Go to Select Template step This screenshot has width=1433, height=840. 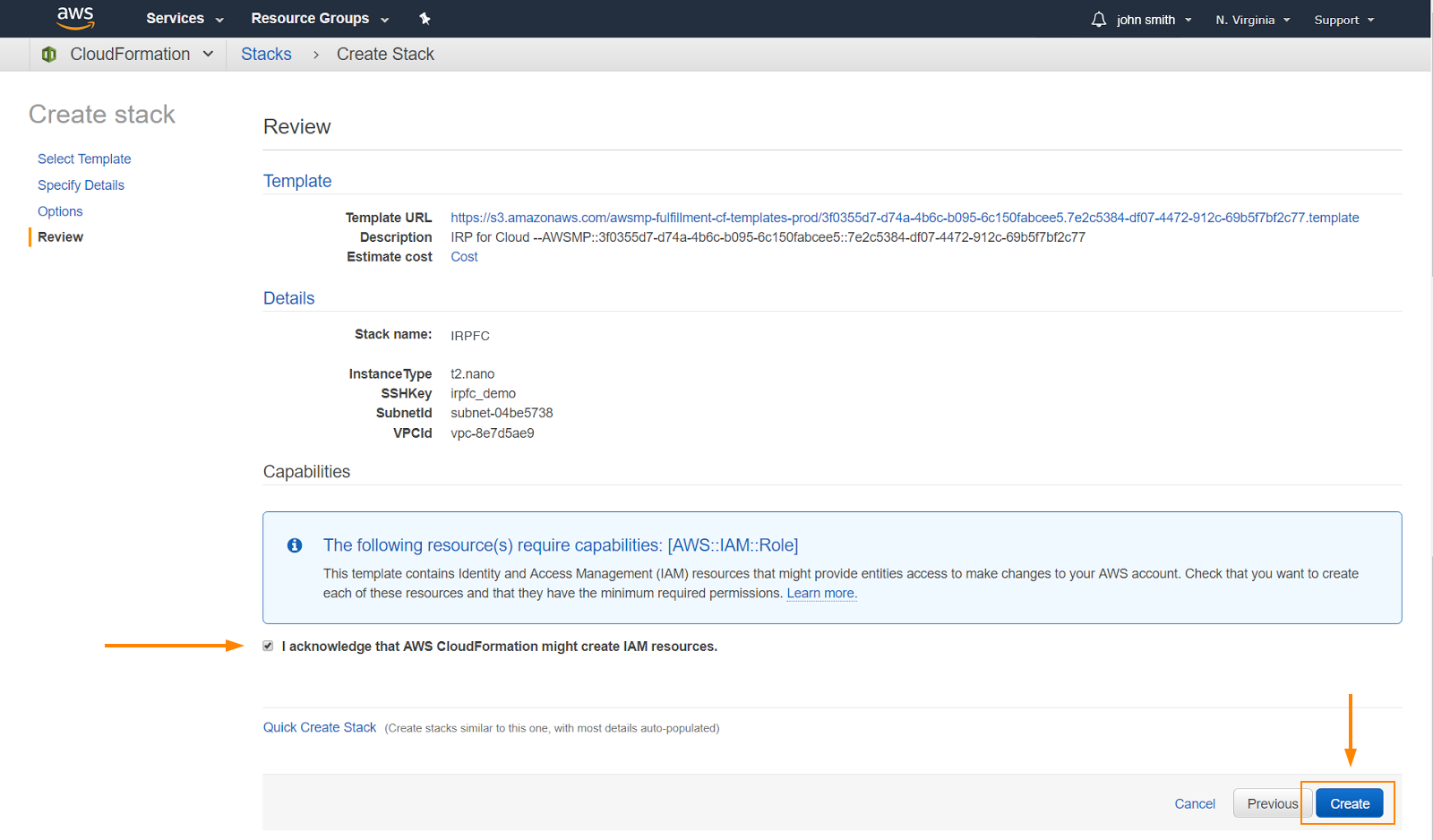(x=84, y=159)
